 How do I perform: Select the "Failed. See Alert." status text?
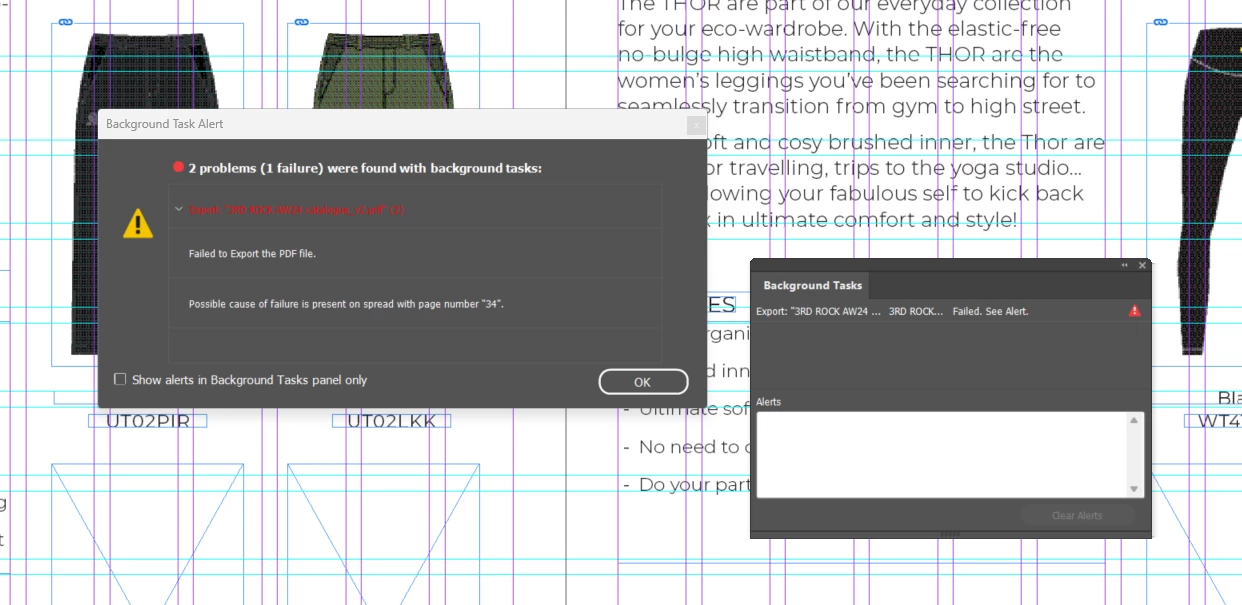(990, 311)
